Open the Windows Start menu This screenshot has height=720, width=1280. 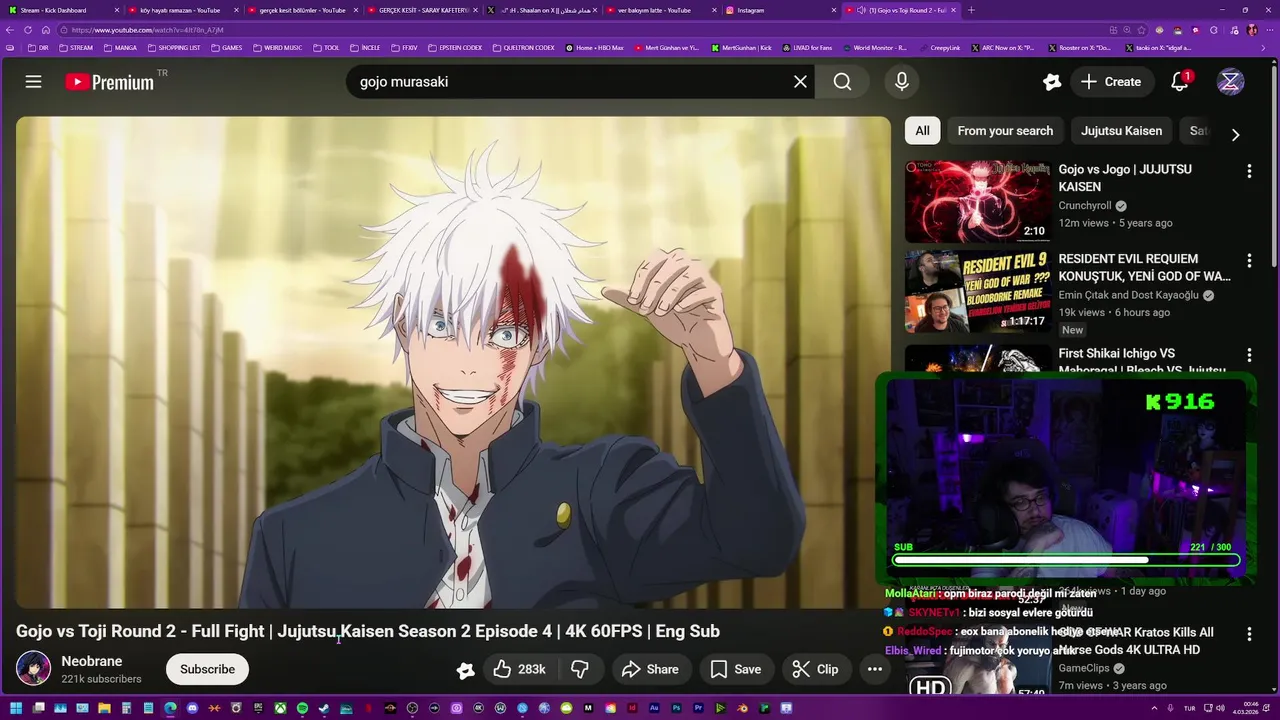coord(16,709)
